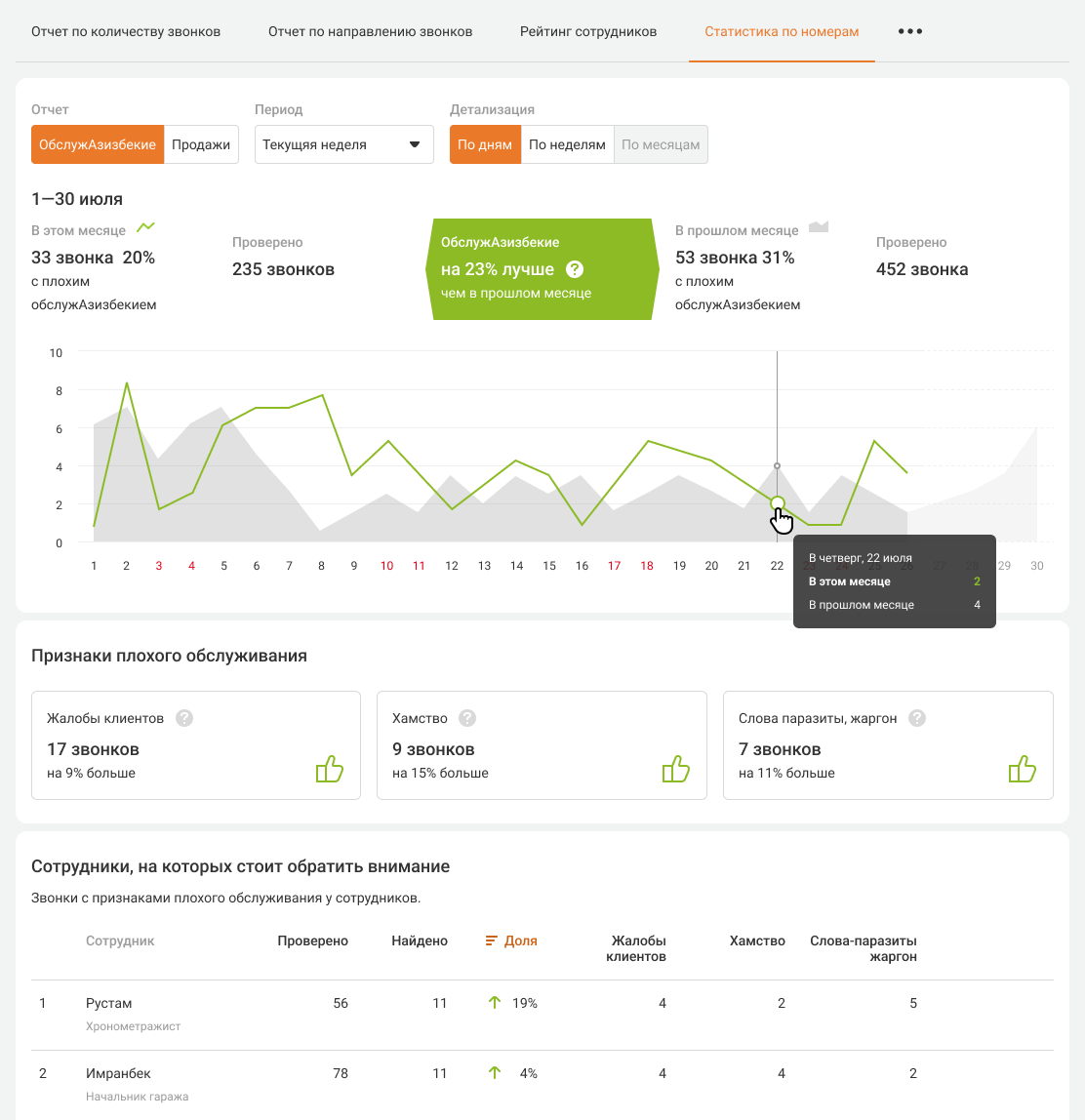
Task: Click green line chart icon near В этом месяце
Action: click(x=145, y=227)
